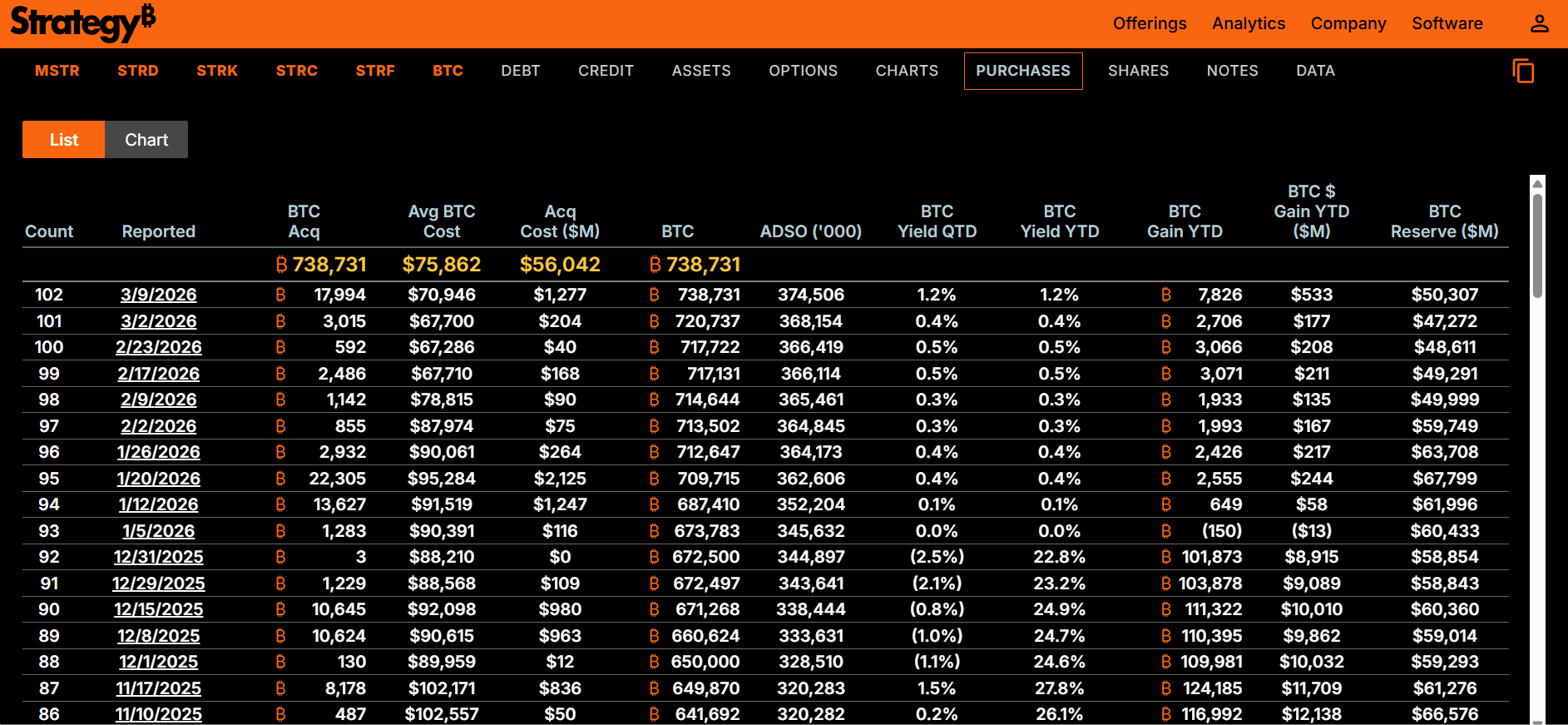Click the table's vertical scrollbar thumb
The width and height of the screenshot is (1568, 725).
tap(1537, 246)
